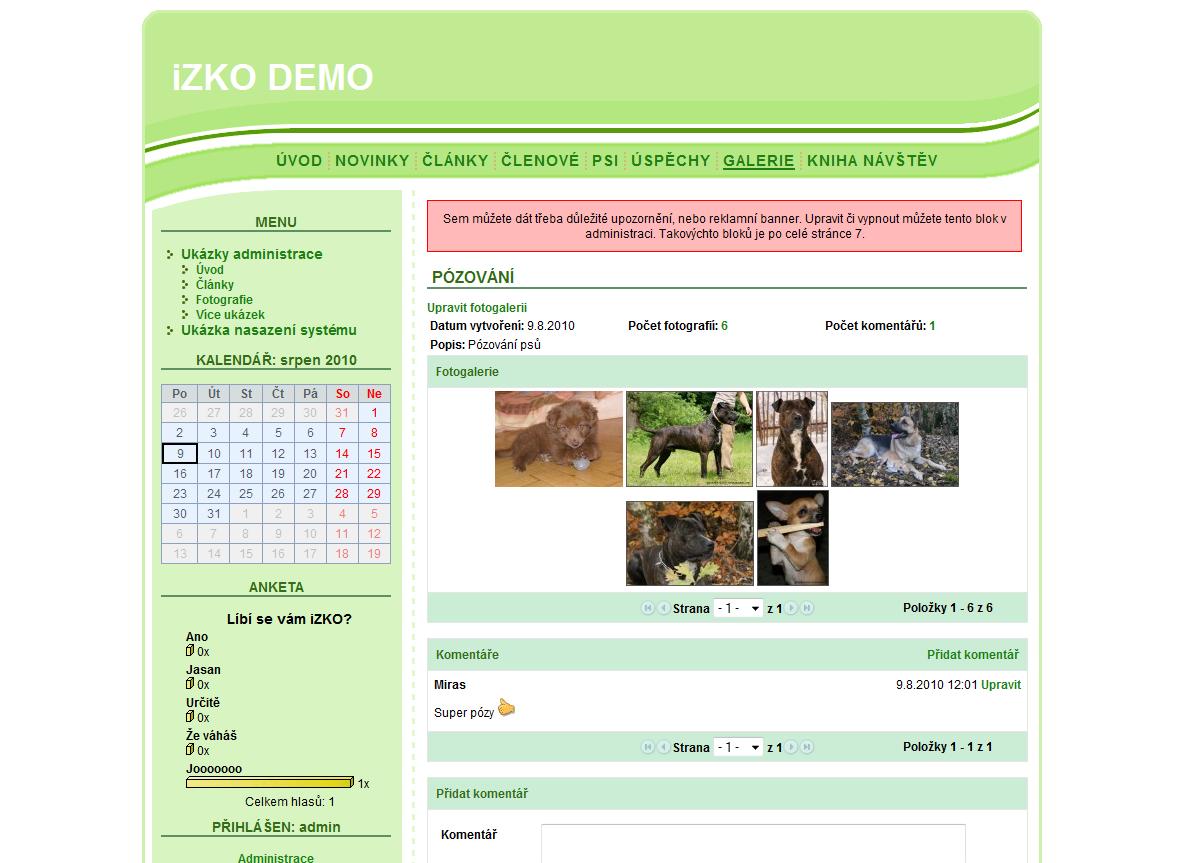Open comments page number dropdown
The image size is (1184, 863).
click(738, 747)
